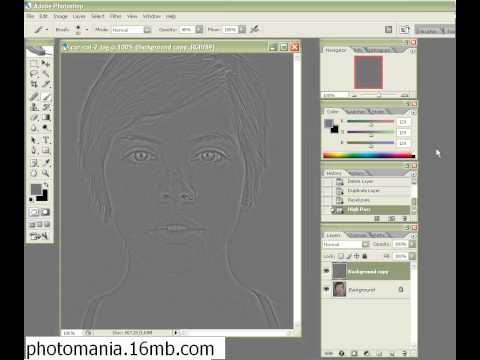This screenshot has width=480, height=360.
Task: Open the Edit menu
Action: coord(44,16)
